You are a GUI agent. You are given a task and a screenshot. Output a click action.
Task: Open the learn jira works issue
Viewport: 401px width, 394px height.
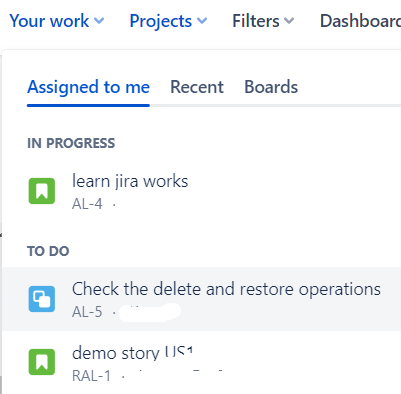(130, 182)
